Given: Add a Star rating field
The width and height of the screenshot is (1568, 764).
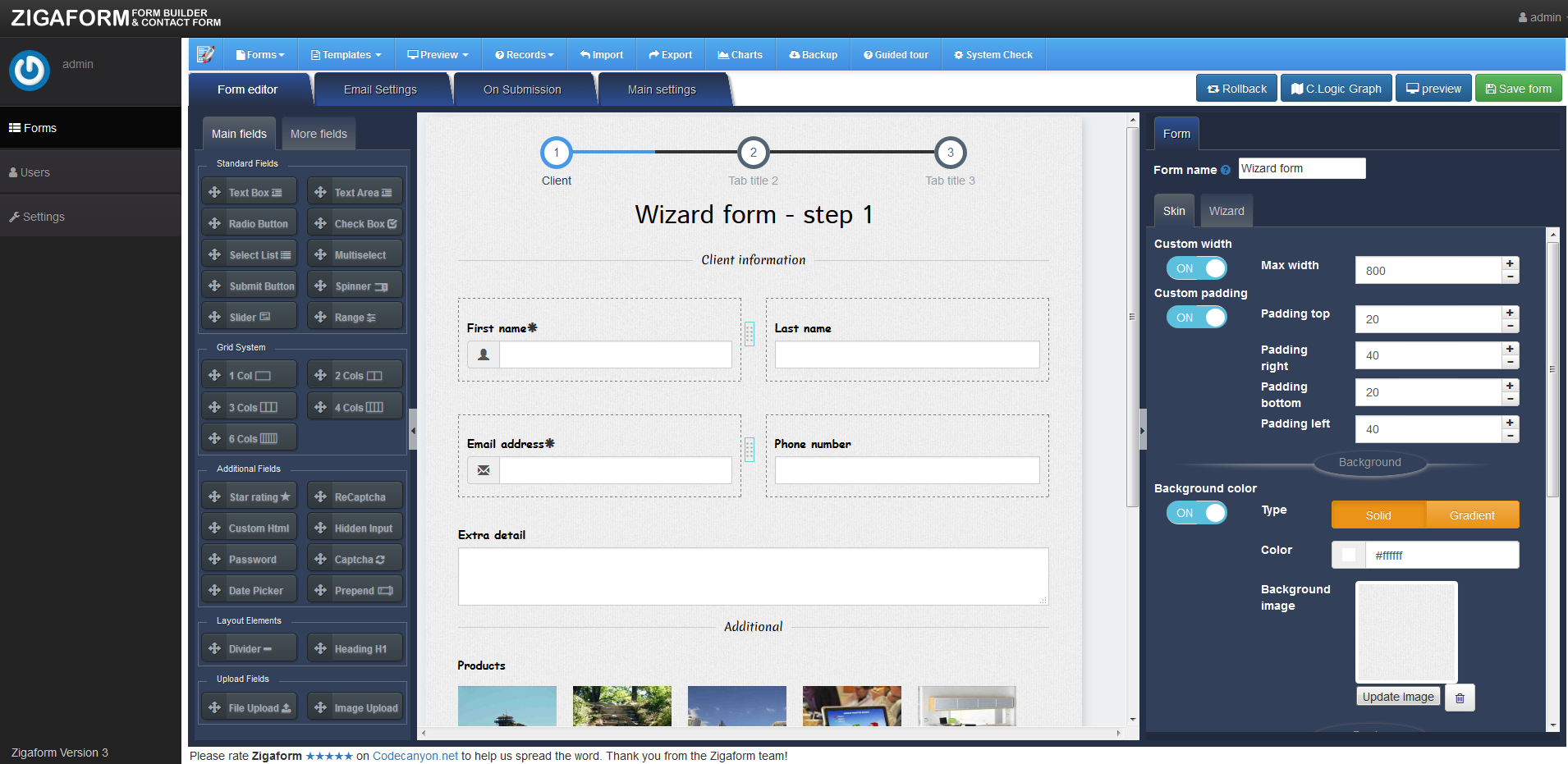Looking at the screenshot, I should tap(249, 496).
